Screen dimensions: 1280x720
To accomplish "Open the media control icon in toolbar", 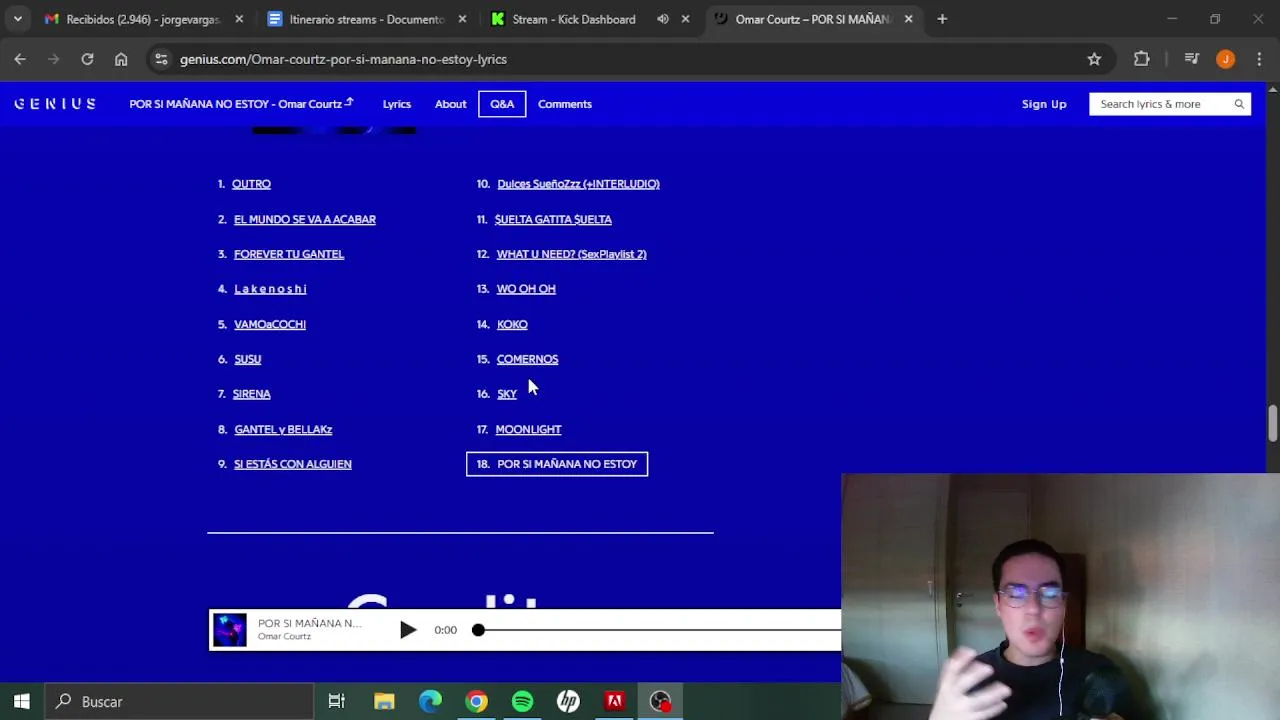I will [1191, 59].
